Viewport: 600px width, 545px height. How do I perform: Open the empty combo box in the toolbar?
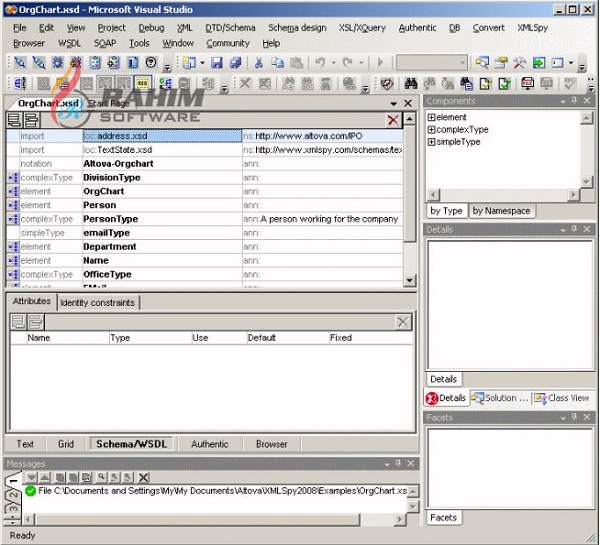pyautogui.click(x=463, y=62)
